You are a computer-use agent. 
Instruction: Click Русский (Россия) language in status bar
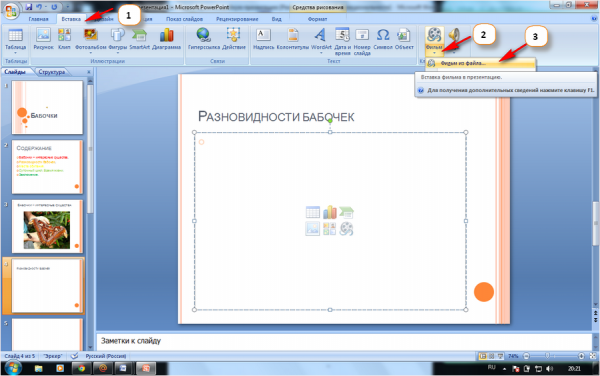[106, 356]
